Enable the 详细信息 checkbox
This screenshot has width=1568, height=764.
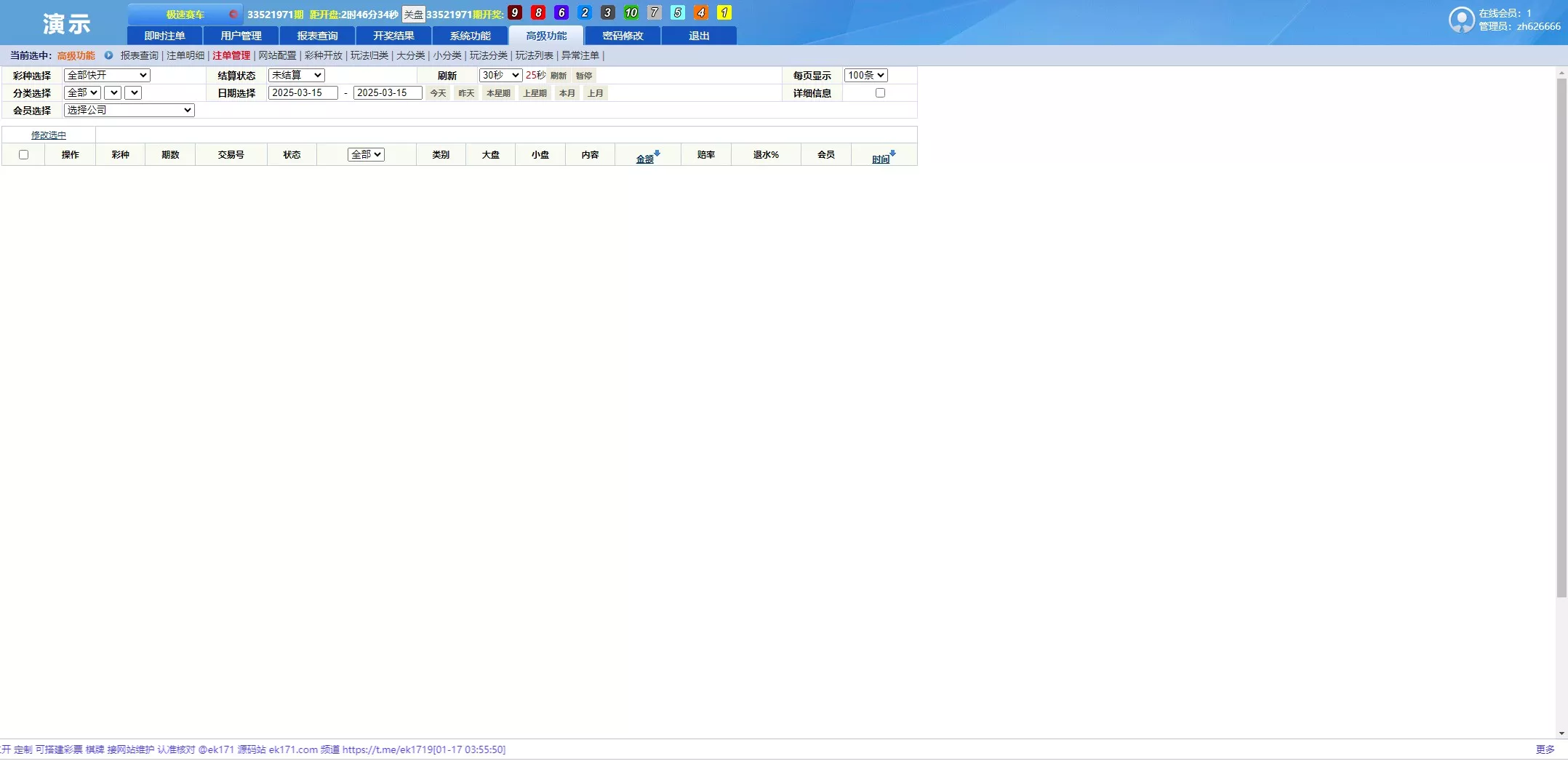point(880,93)
